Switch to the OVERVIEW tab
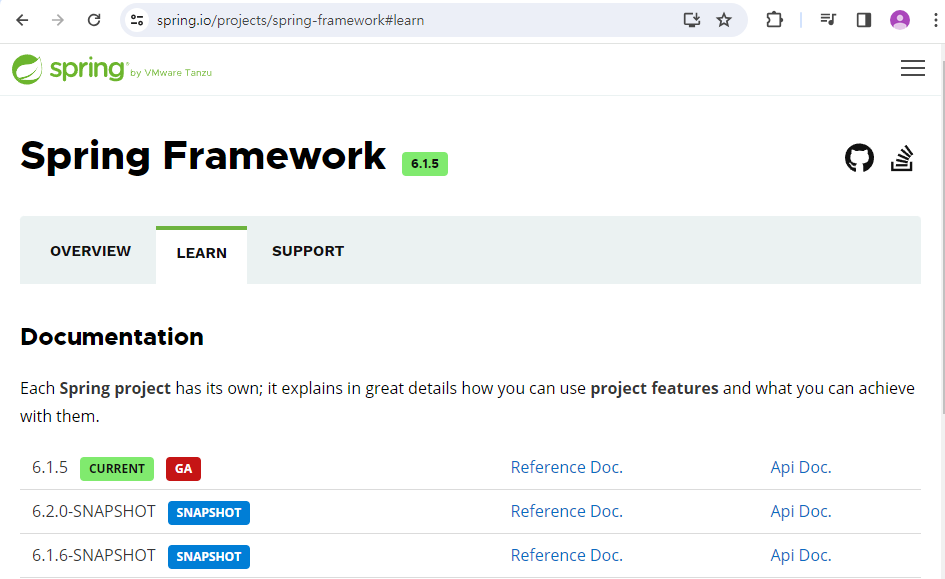 tap(90, 251)
